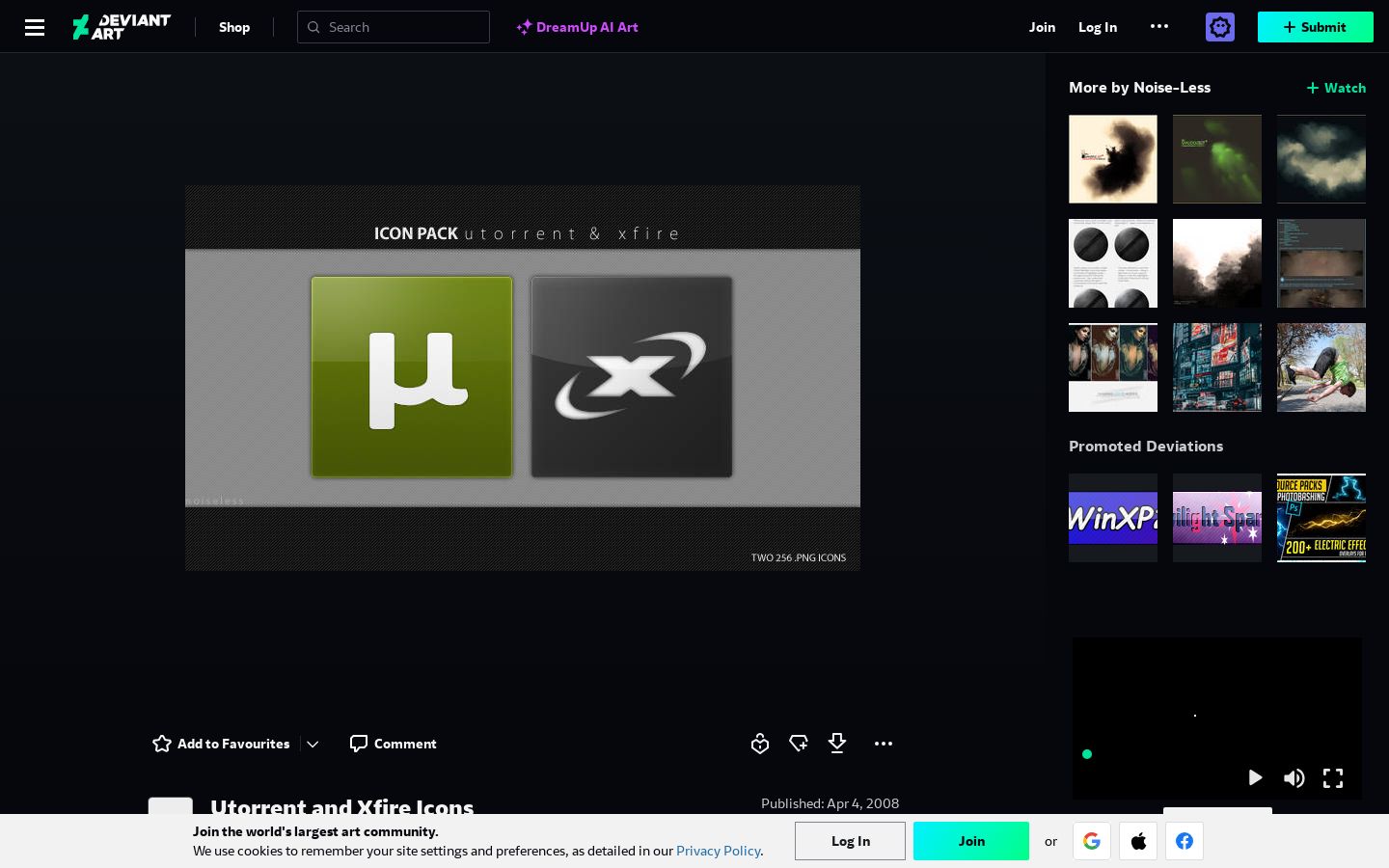Open the hamburger navigation menu
Viewport: 1389px width, 868px height.
35,27
